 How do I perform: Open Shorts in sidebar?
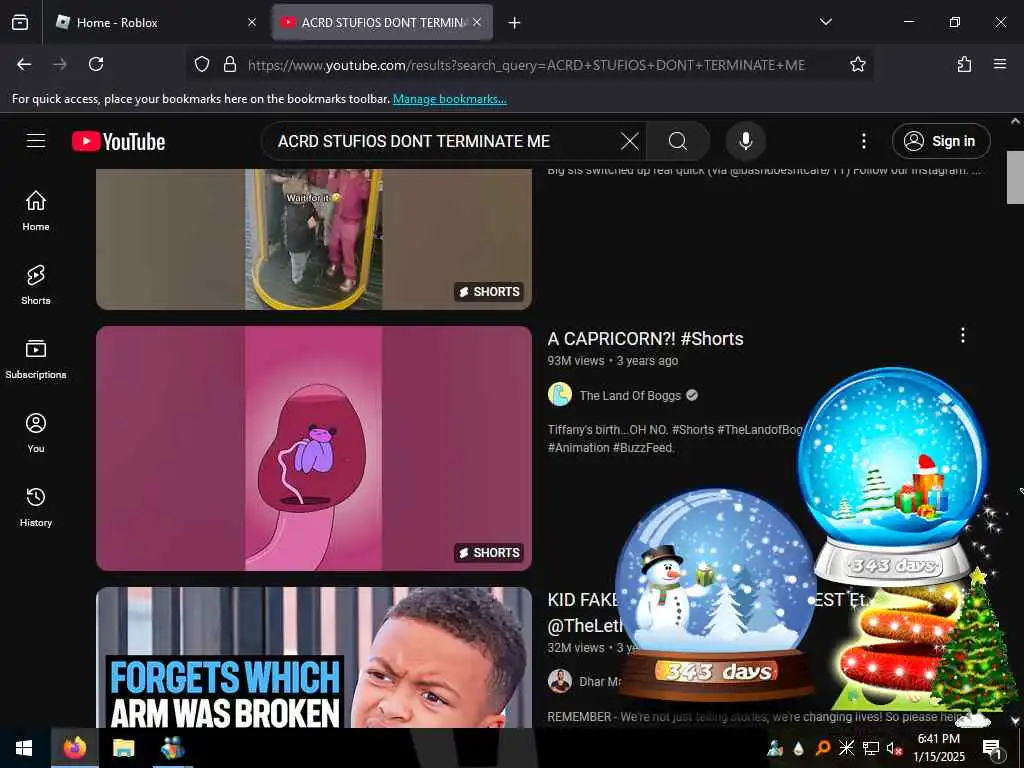(x=36, y=285)
